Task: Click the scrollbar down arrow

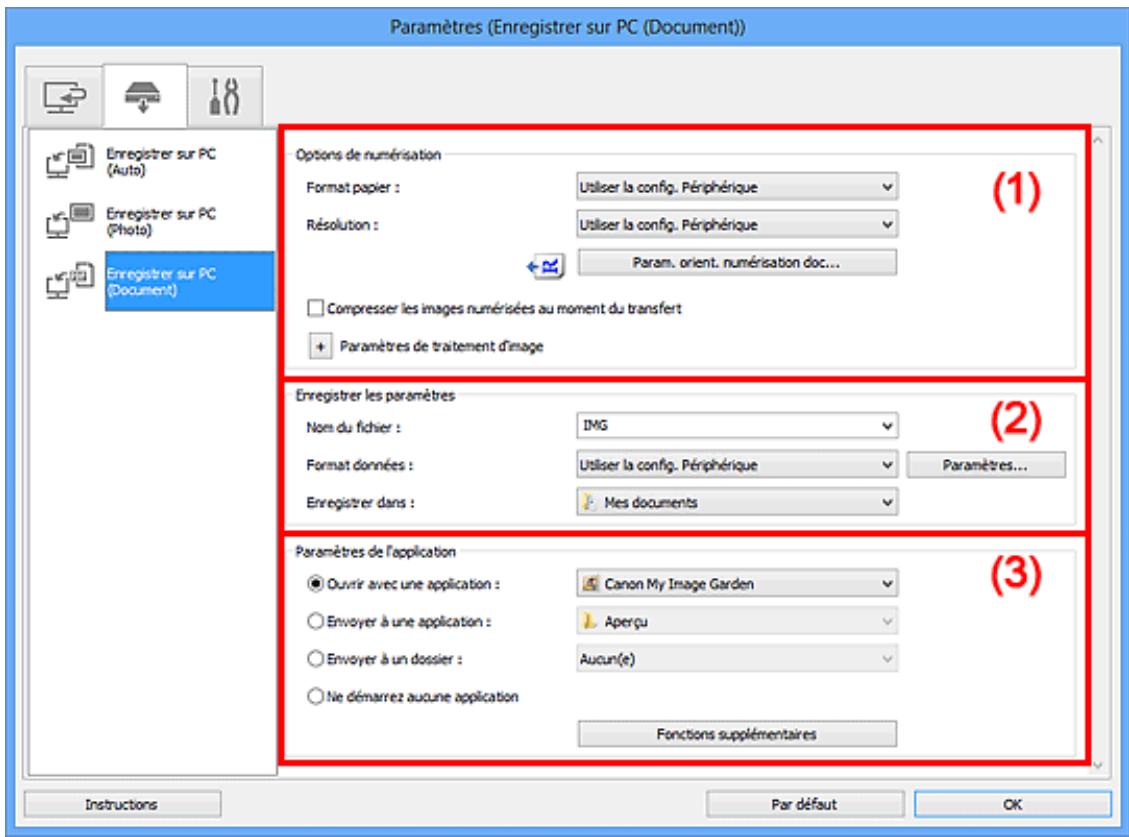Action: (1098, 764)
